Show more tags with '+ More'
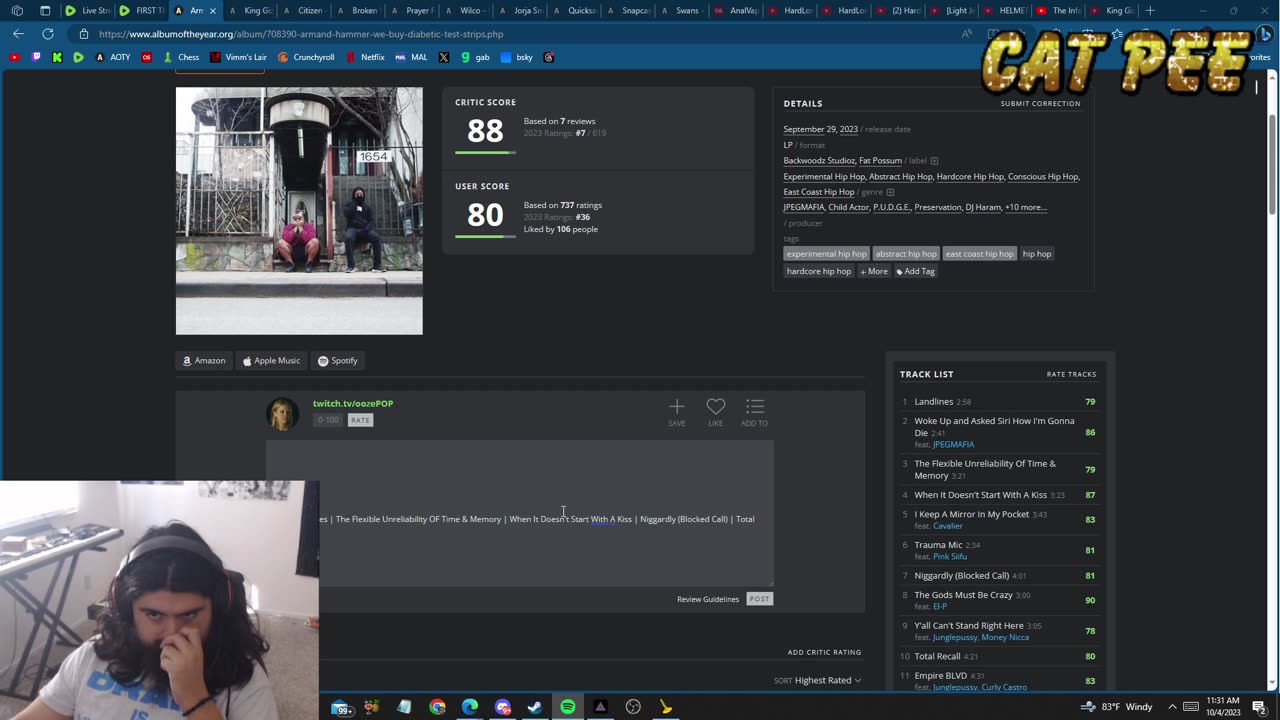 pos(873,271)
